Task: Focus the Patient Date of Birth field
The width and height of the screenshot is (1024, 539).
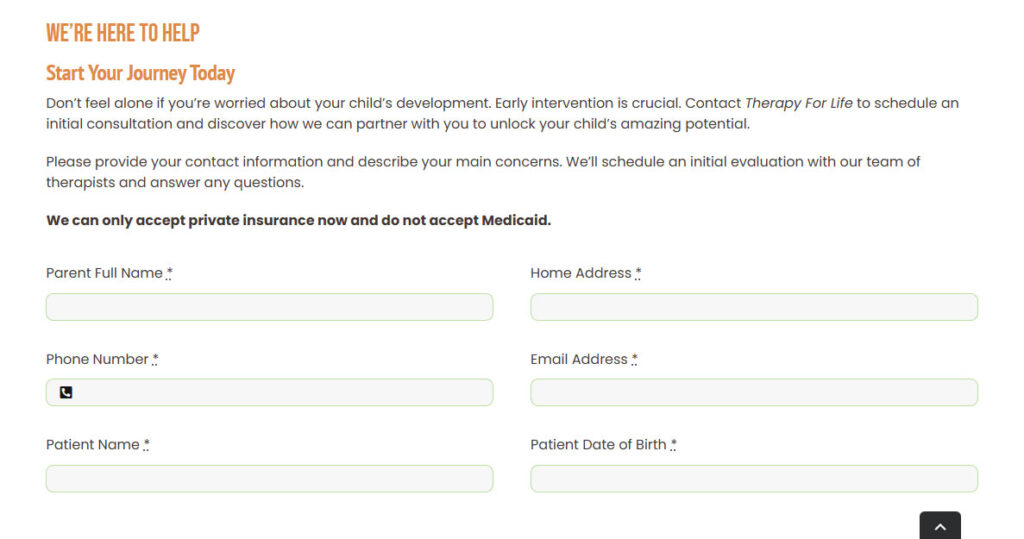Action: click(x=754, y=479)
